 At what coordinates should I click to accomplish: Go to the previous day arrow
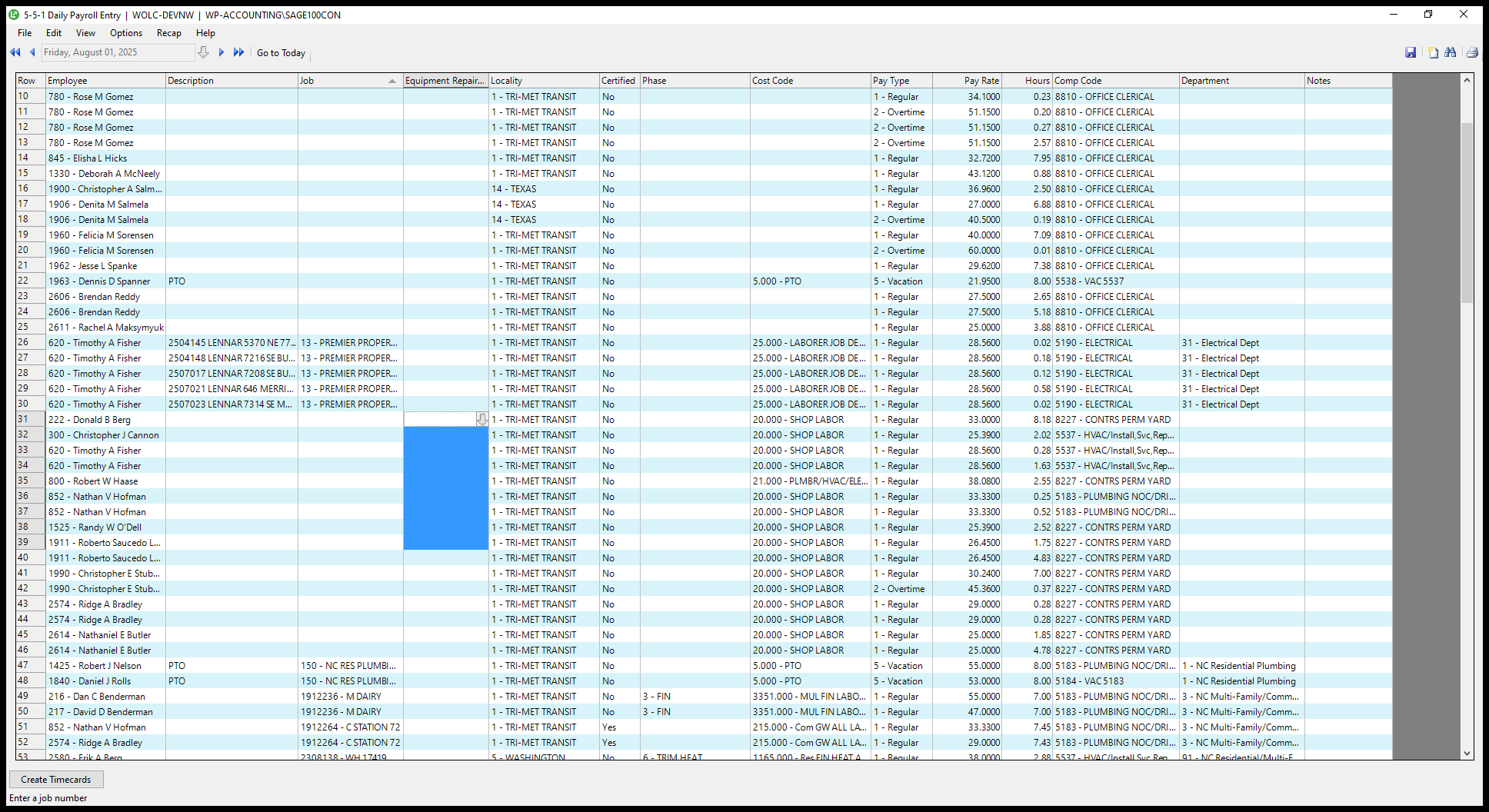click(x=32, y=52)
